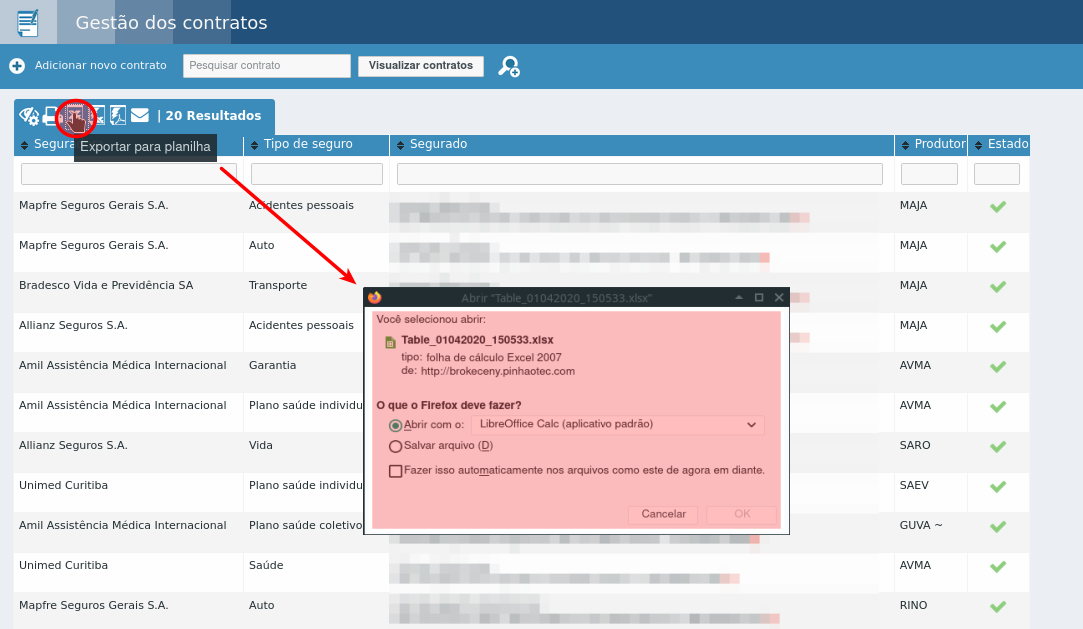Open the LibreOffice Calc application dropdown
Viewport: 1083px width, 629px height.
coord(618,425)
